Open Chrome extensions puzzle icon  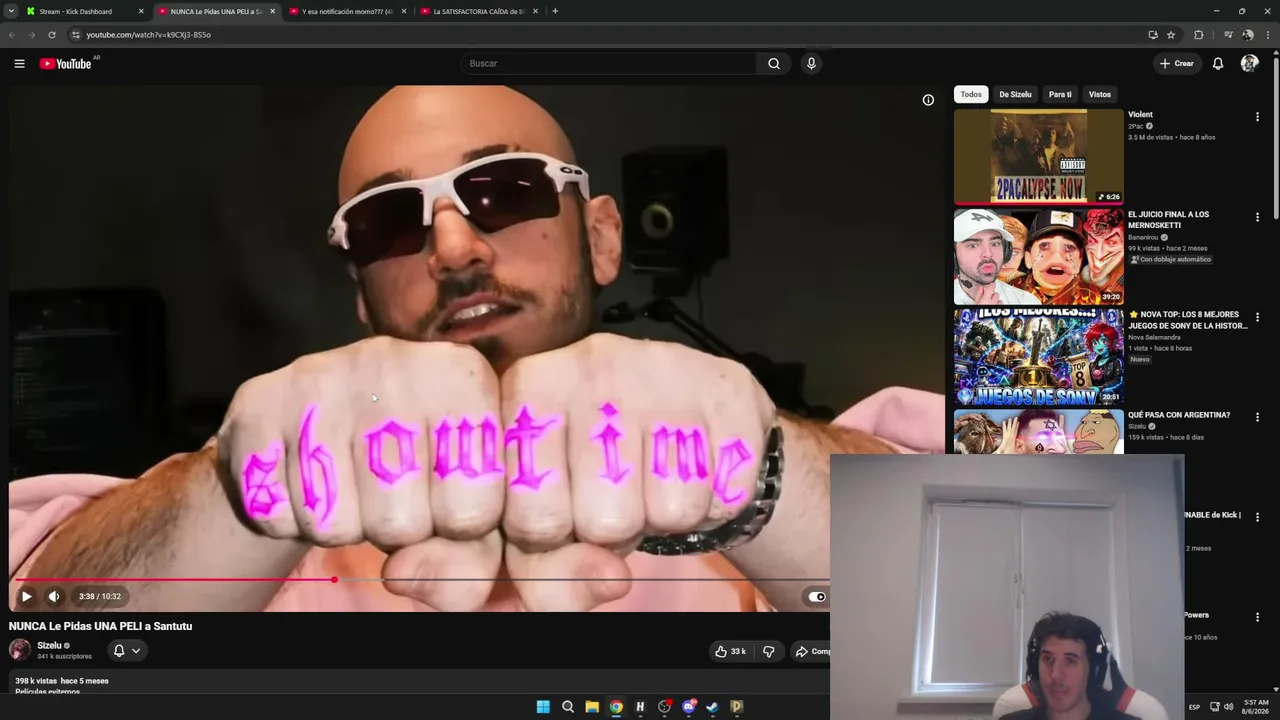pos(1199,34)
